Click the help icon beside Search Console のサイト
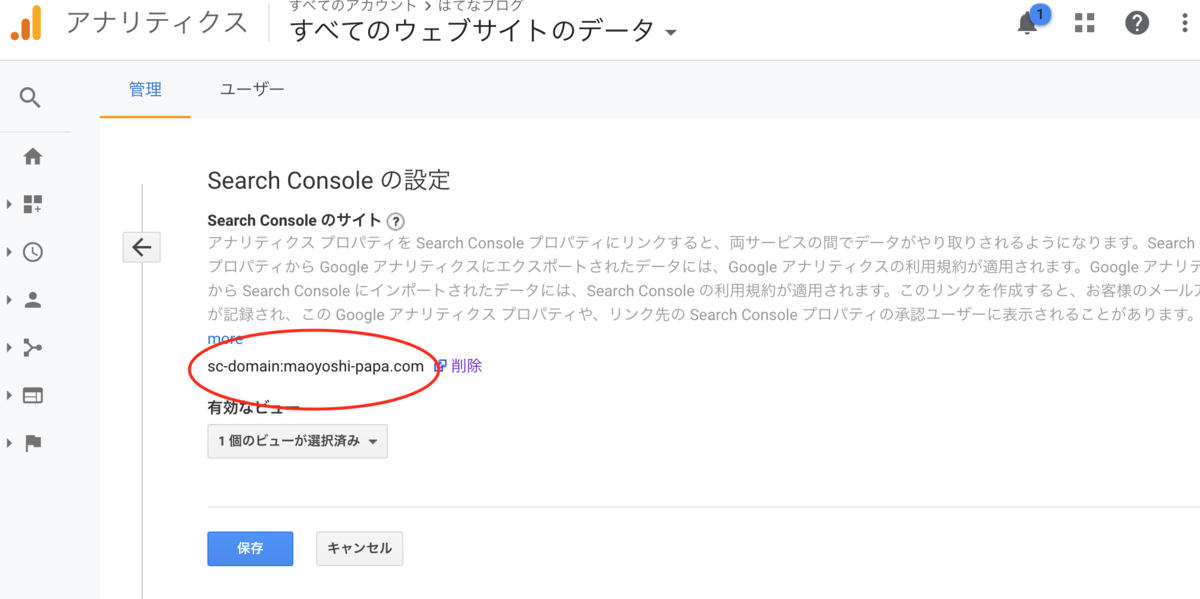Image resolution: width=1200 pixels, height=599 pixels. pyautogui.click(x=396, y=221)
